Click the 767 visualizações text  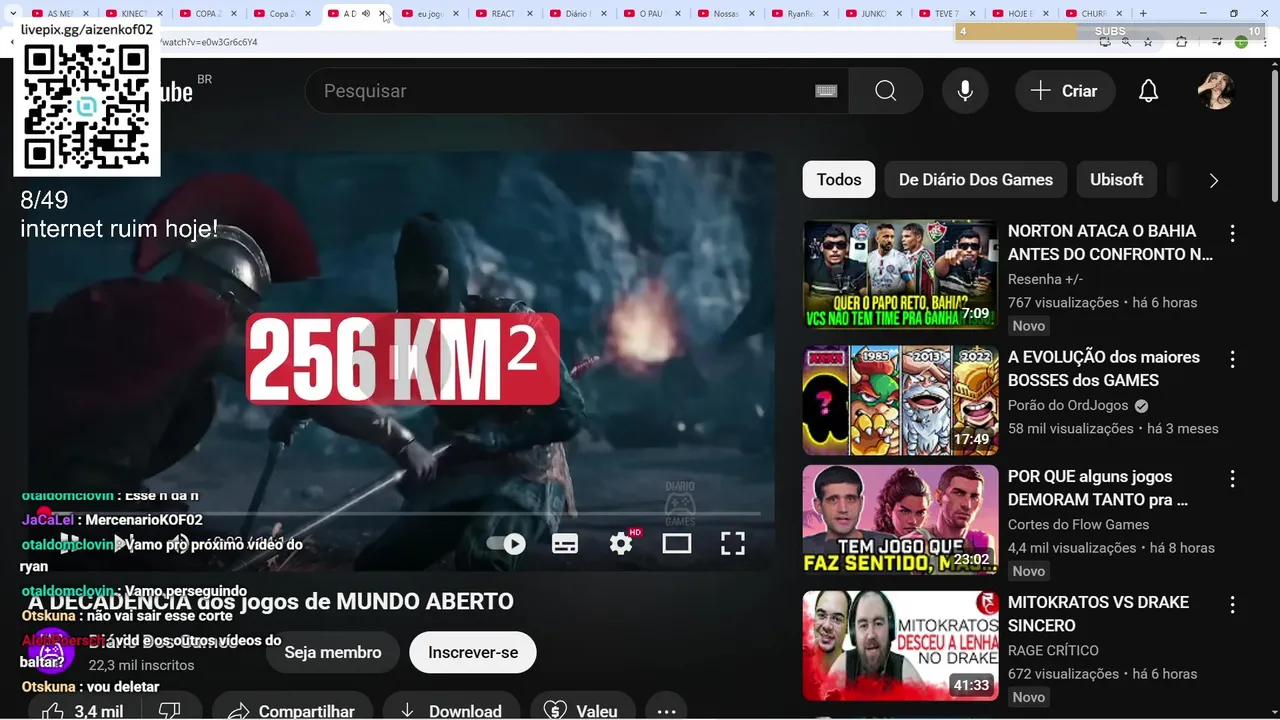[1063, 303]
